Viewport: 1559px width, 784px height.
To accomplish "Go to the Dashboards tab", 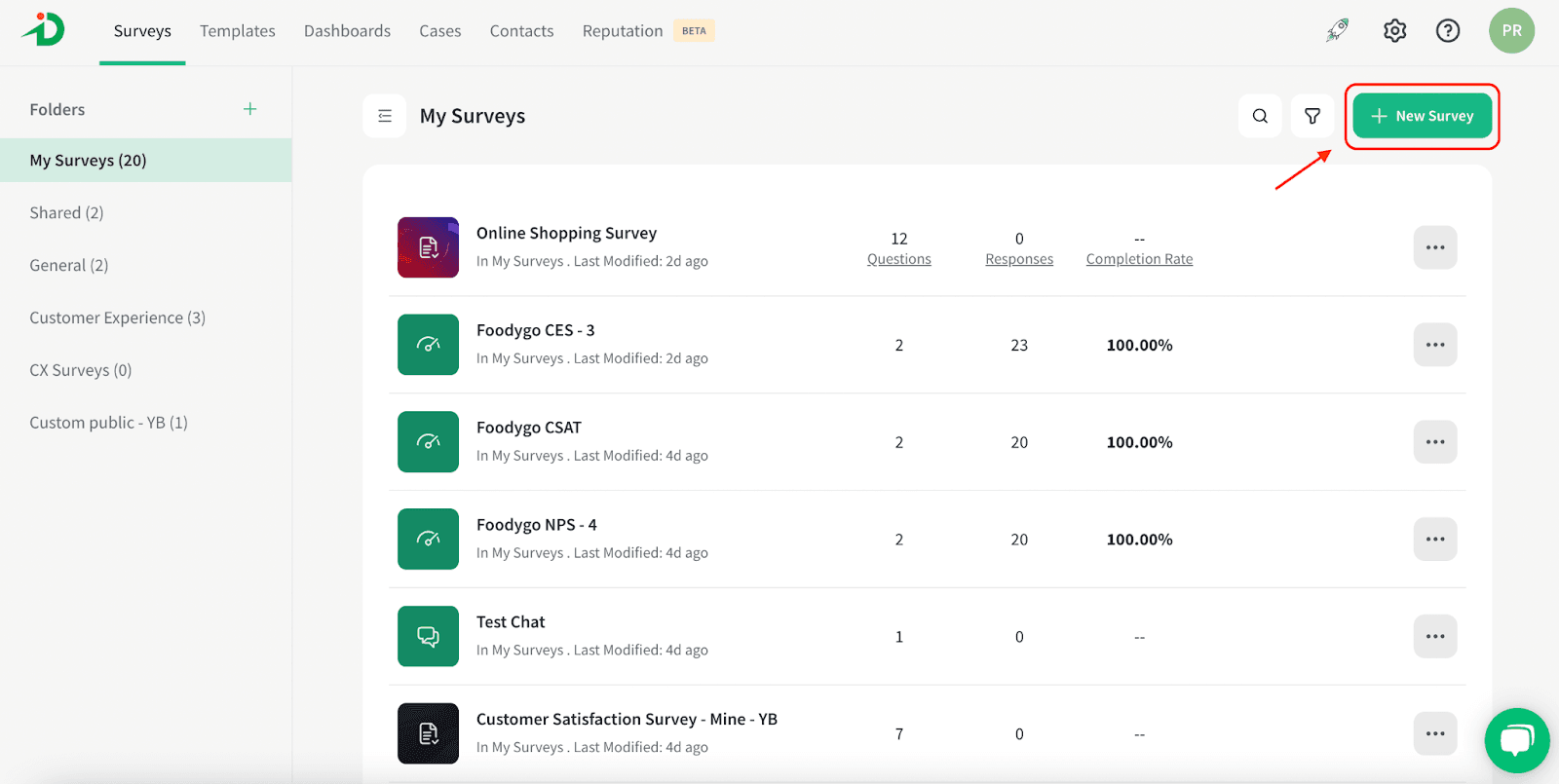I will pos(347,31).
